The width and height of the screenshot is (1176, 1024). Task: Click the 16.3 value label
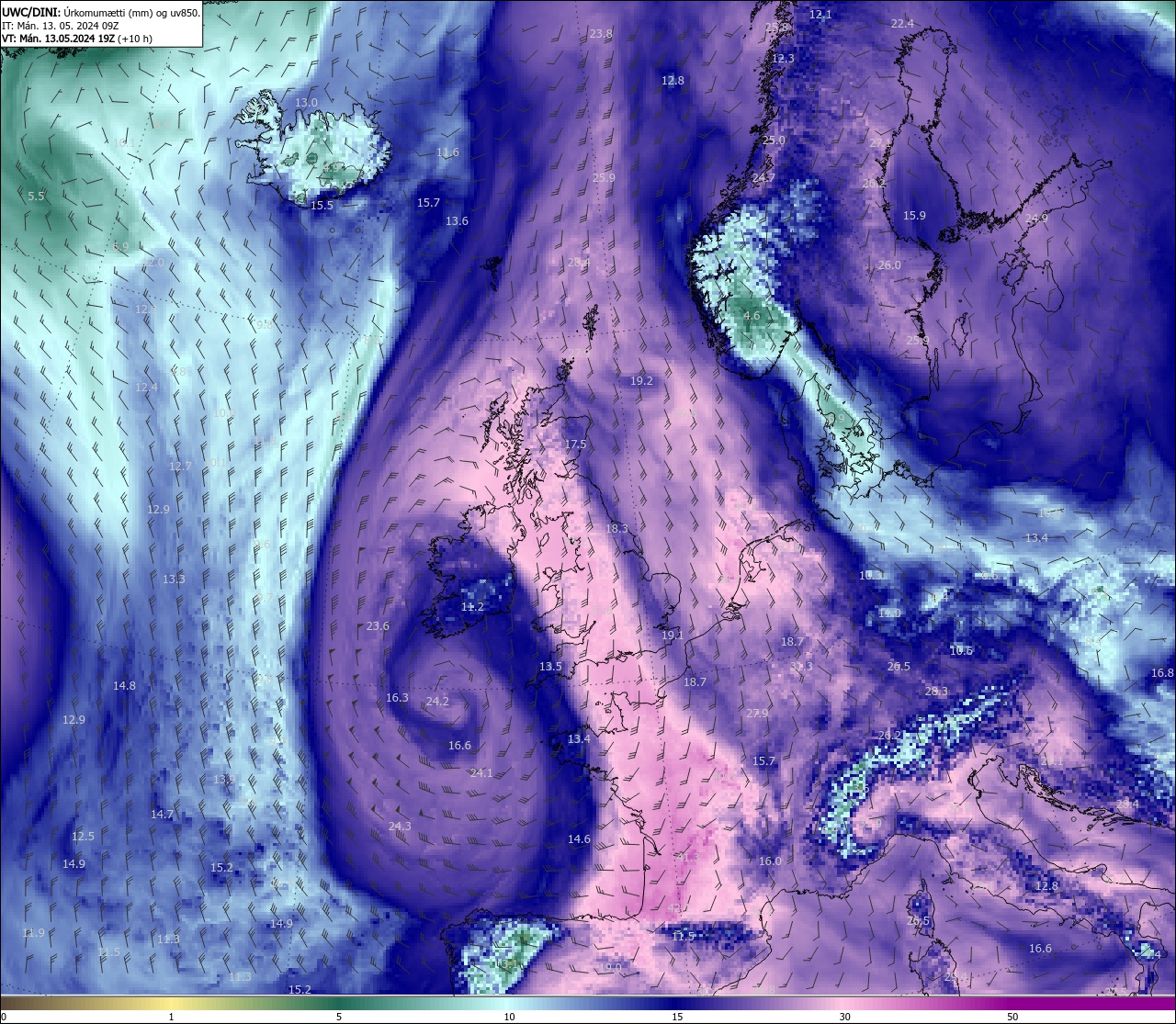point(397,698)
